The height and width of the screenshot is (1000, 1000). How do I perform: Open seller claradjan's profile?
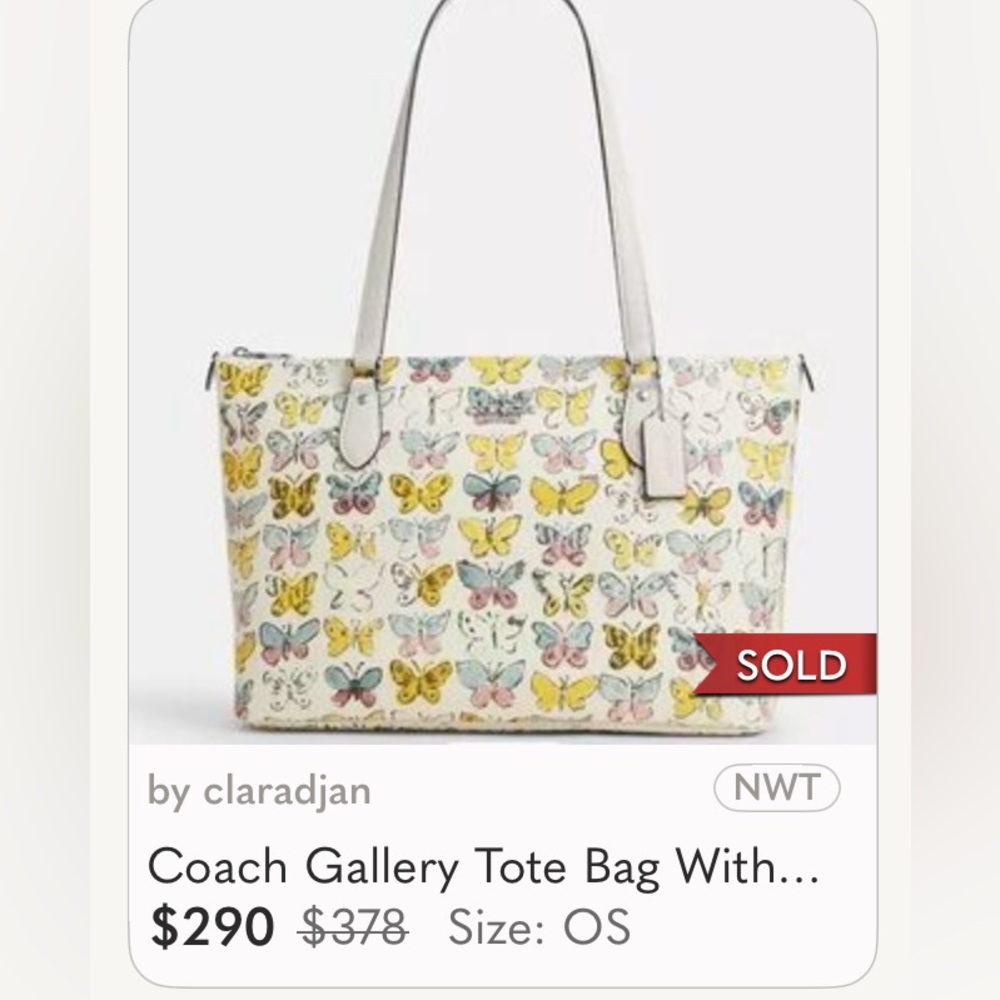point(287,790)
